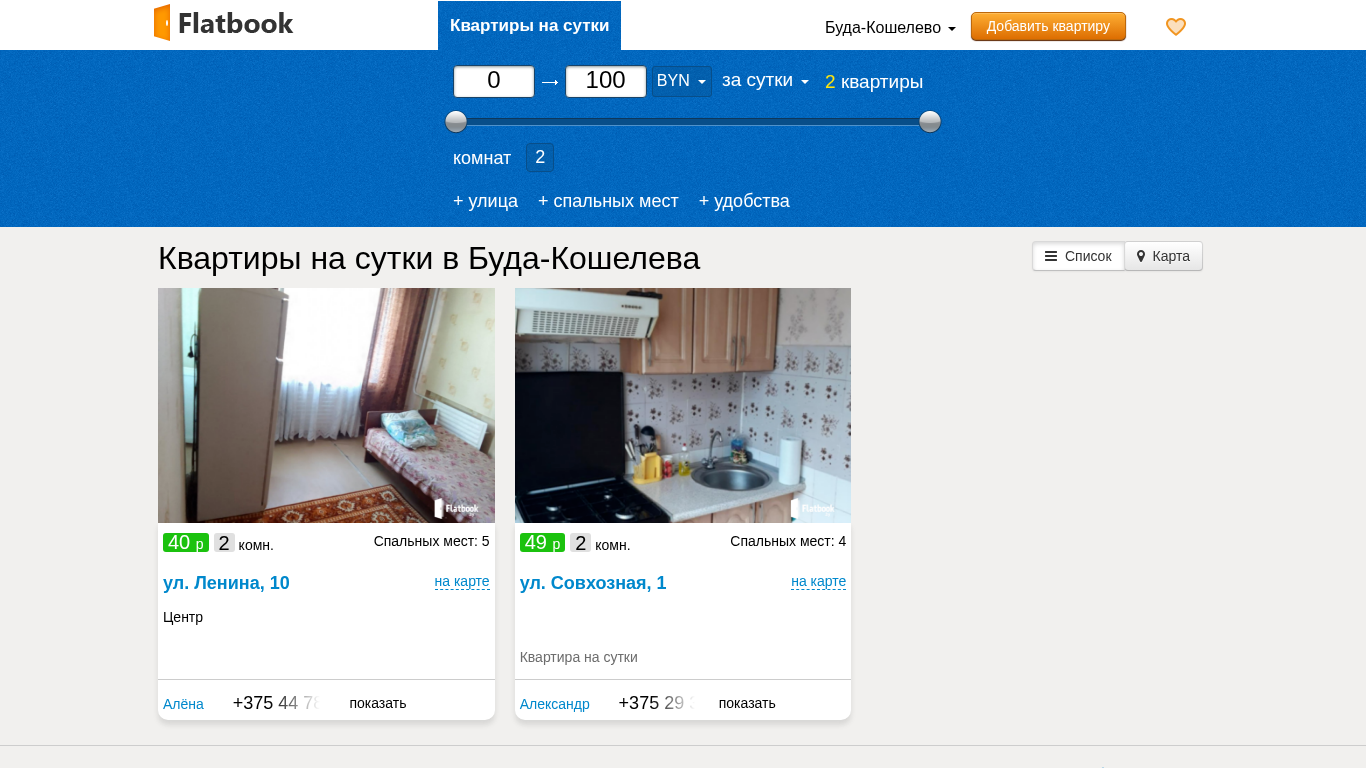1366x768 pixels.
Task: Focus the maximum price field showing 100
Action: pyautogui.click(x=606, y=81)
